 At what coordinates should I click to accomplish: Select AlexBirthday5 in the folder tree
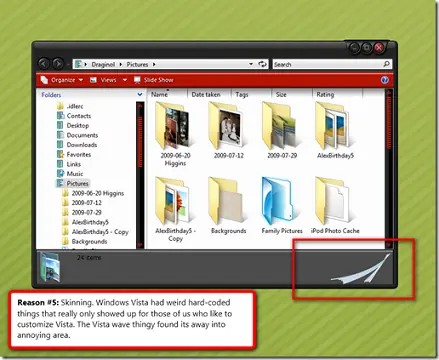(86, 222)
